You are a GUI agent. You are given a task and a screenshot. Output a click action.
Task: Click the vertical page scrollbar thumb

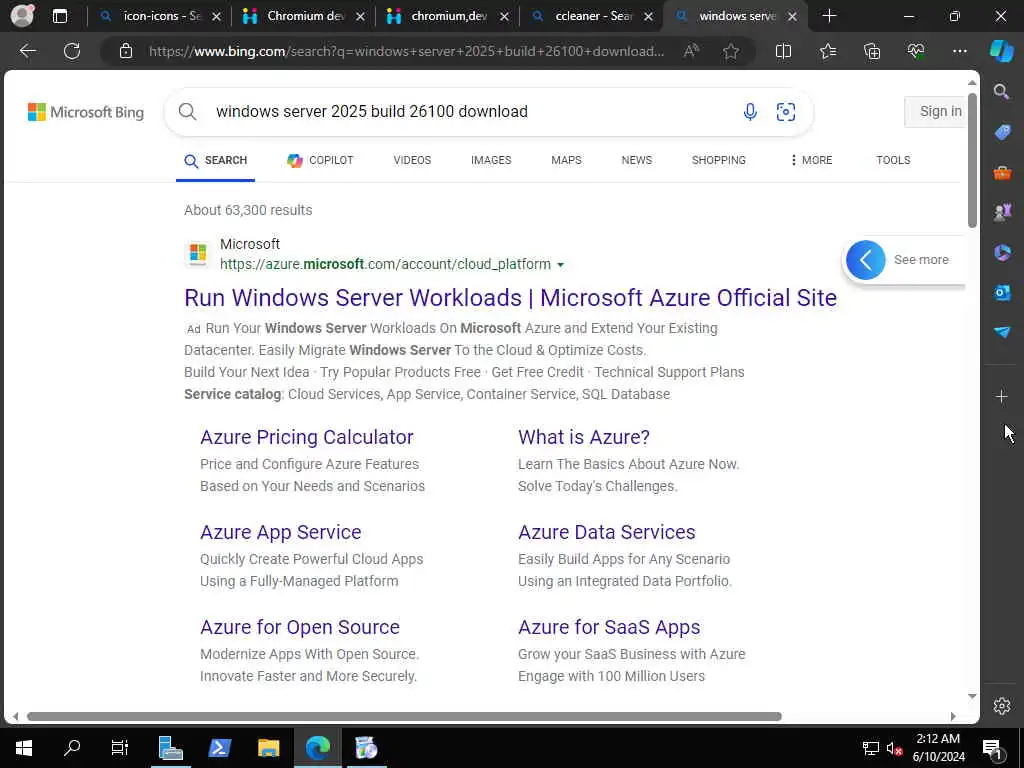click(x=972, y=161)
